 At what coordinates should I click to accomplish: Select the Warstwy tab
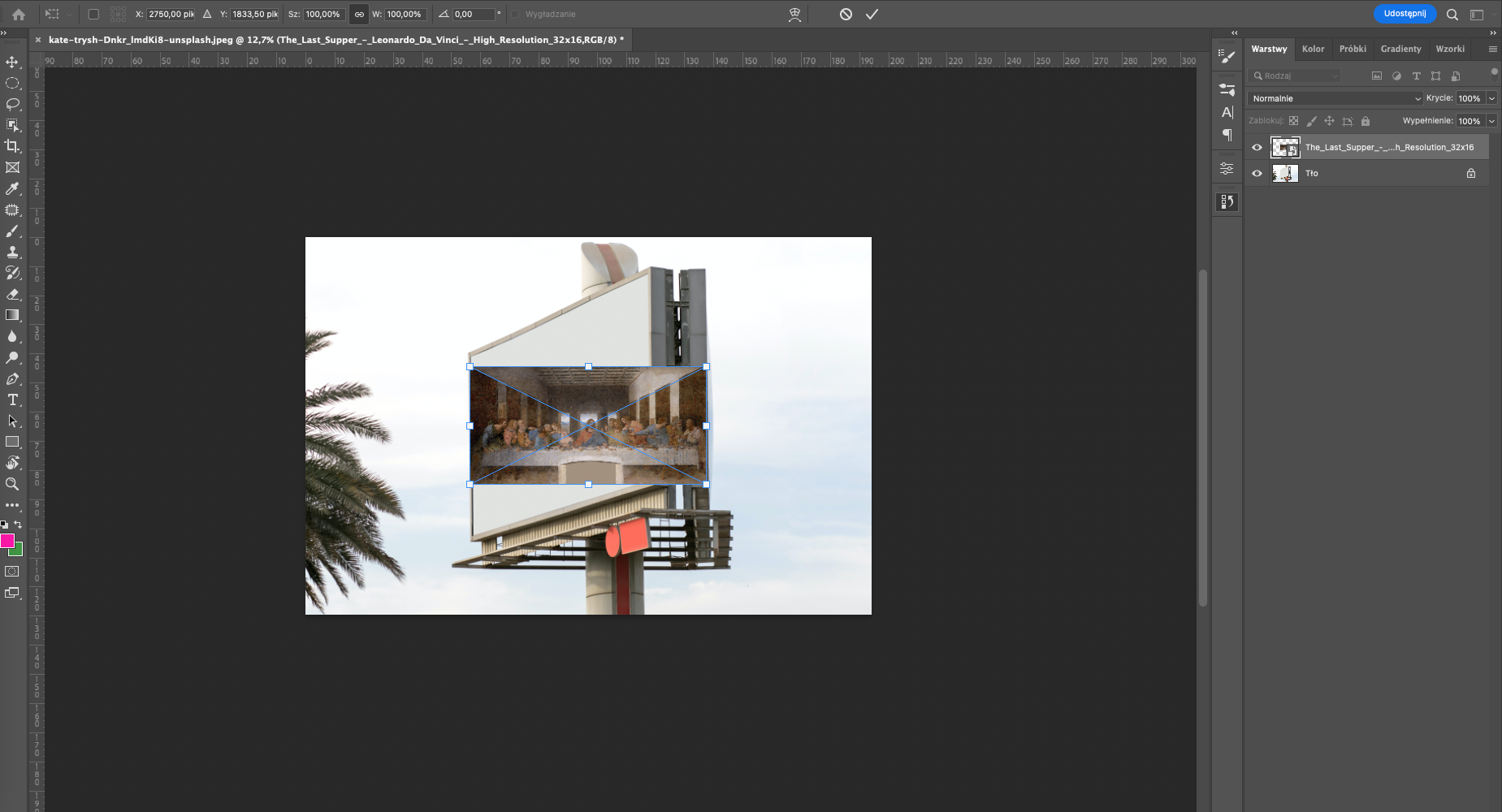(x=1269, y=49)
